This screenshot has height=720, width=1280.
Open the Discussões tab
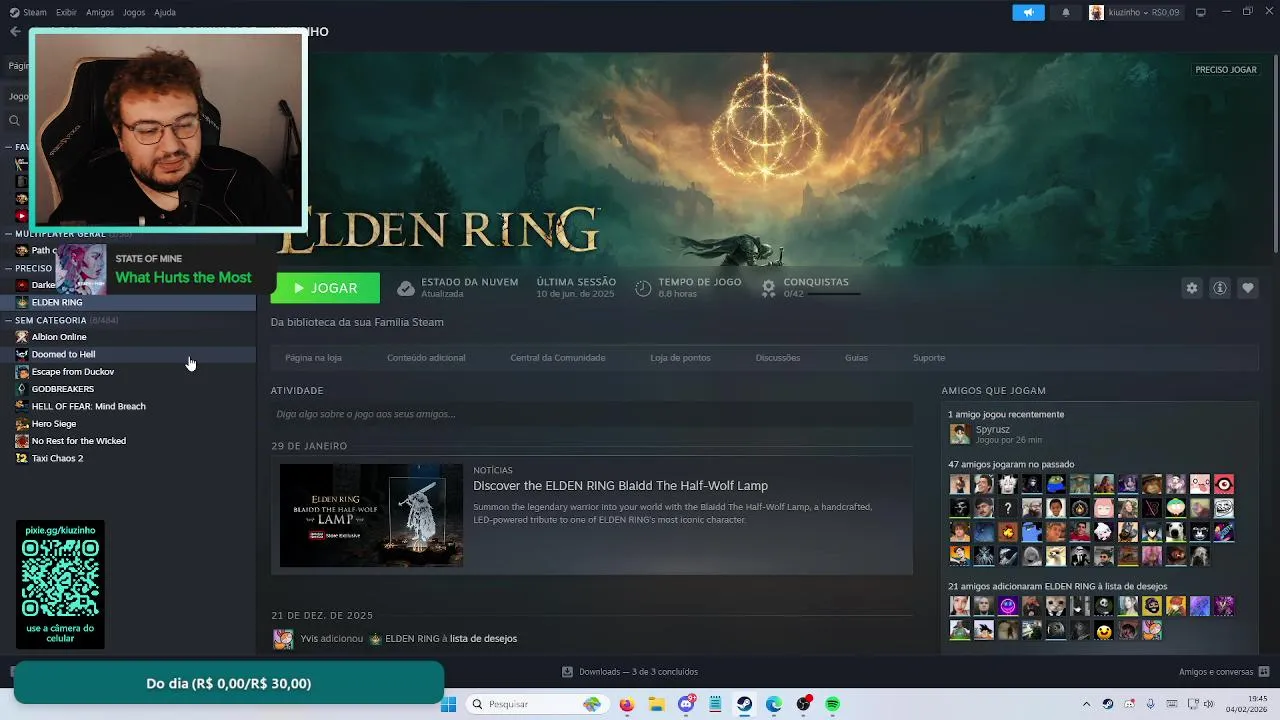tap(778, 357)
